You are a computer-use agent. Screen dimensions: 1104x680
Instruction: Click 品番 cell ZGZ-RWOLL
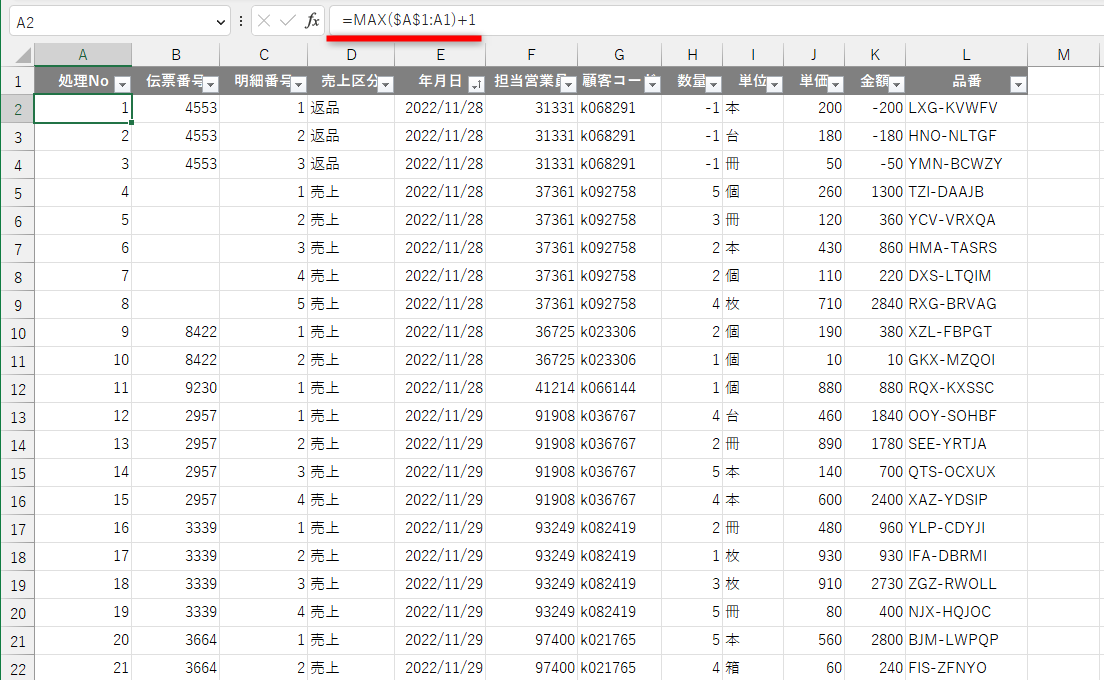(x=966, y=584)
